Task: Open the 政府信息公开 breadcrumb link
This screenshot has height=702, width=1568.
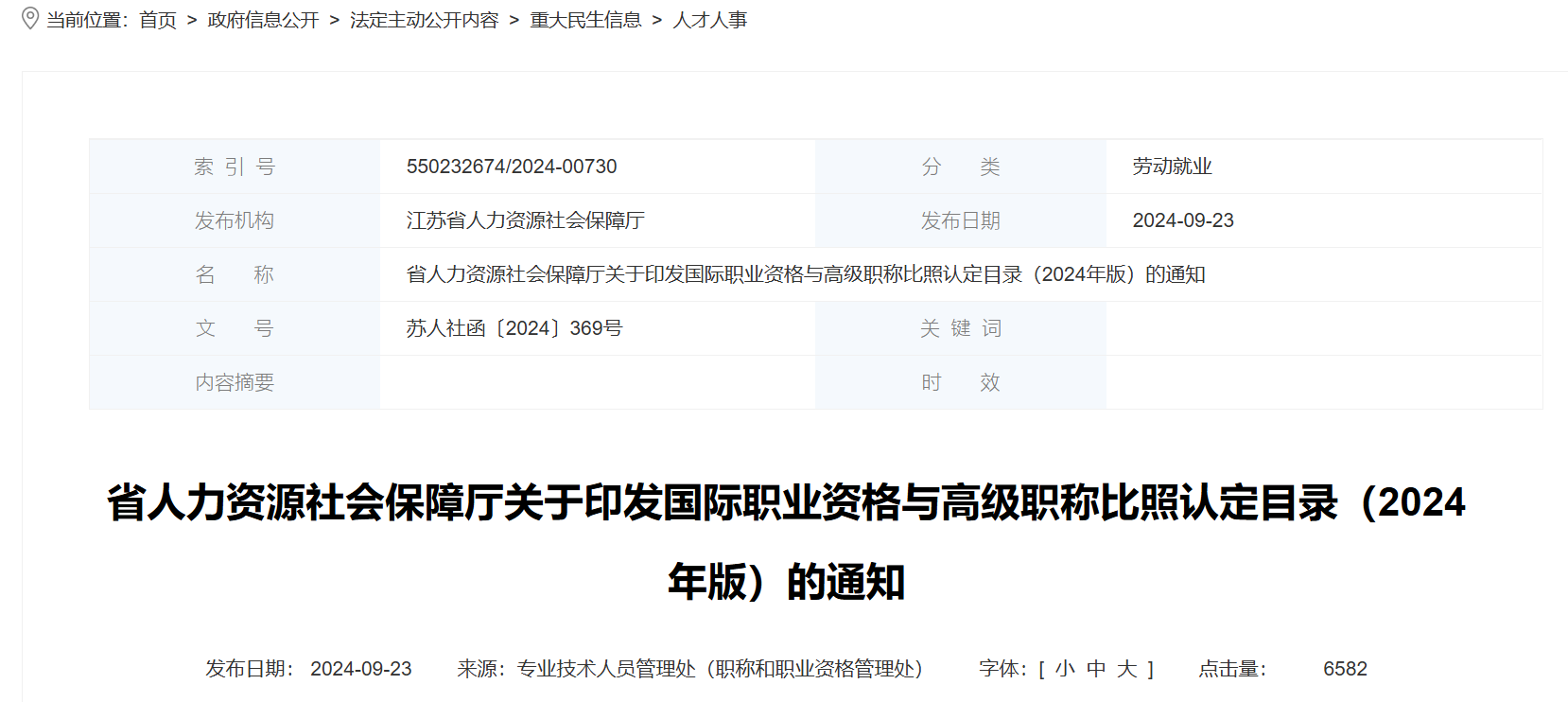Action: tap(263, 20)
